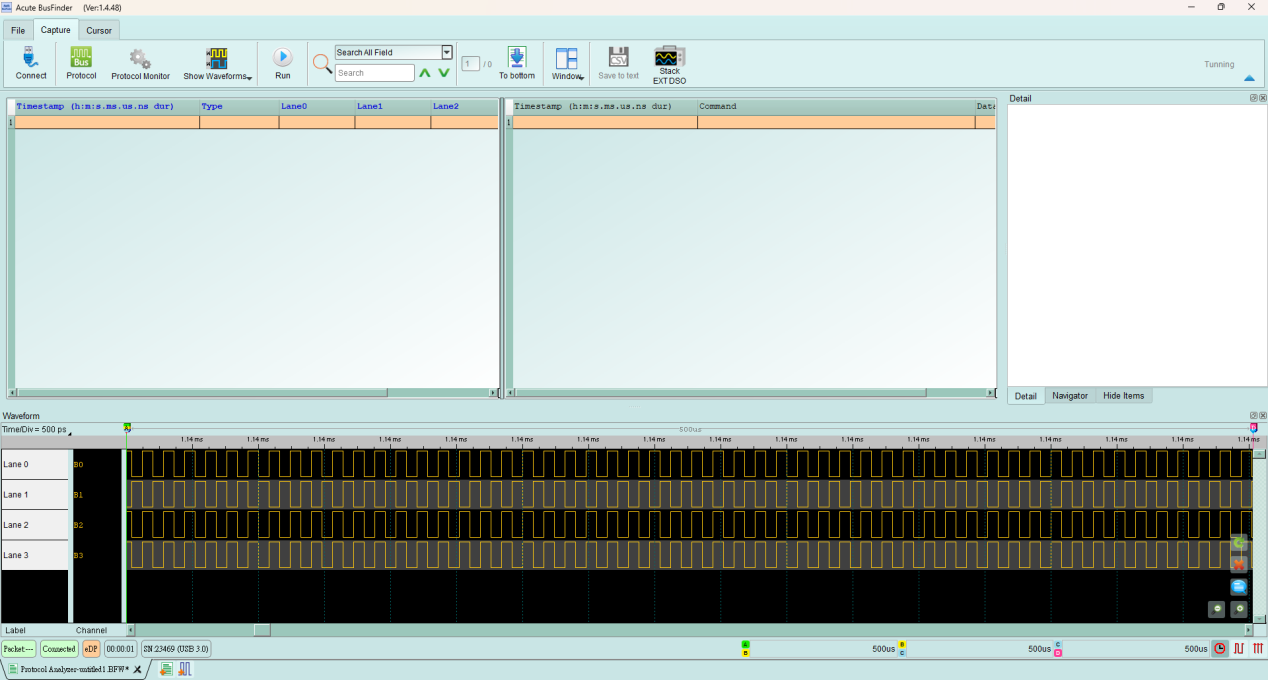Open the Hide Items tab
The image size is (1268, 680).
pyautogui.click(x=1124, y=396)
